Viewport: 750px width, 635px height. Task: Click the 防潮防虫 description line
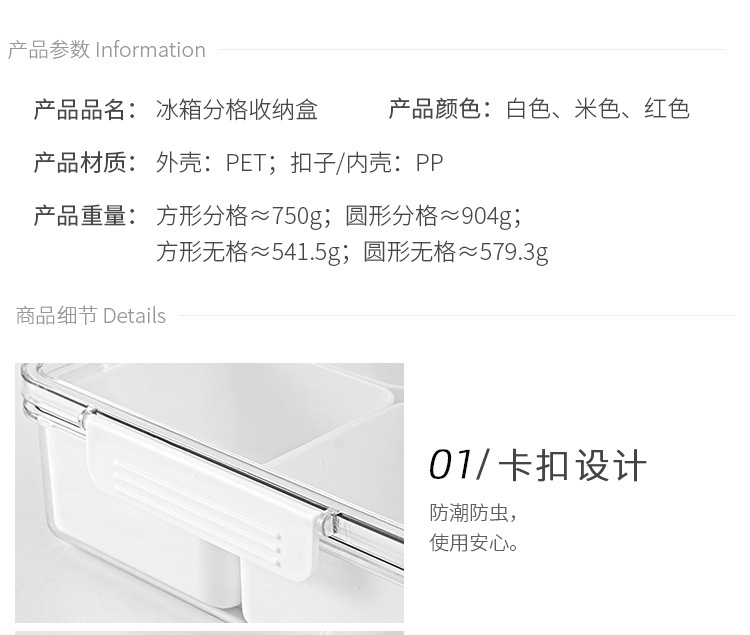[473, 513]
